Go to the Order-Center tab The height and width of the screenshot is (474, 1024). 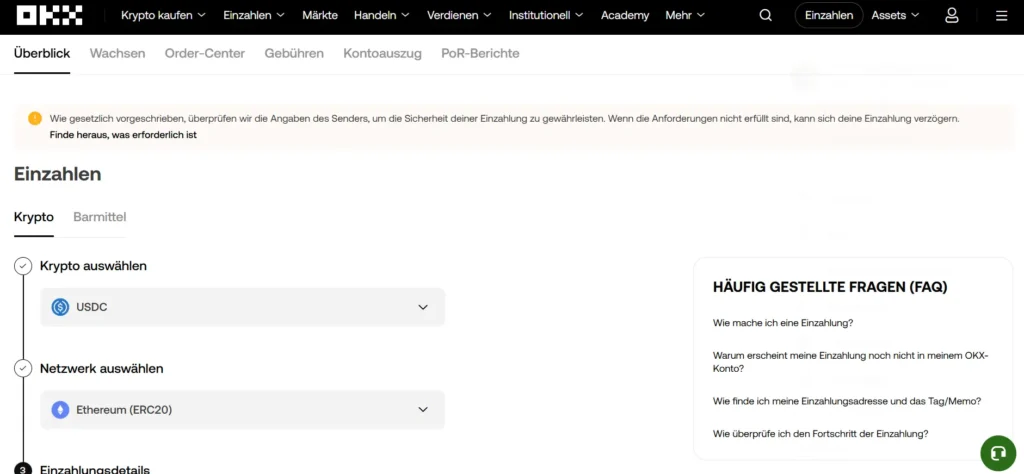click(x=204, y=54)
